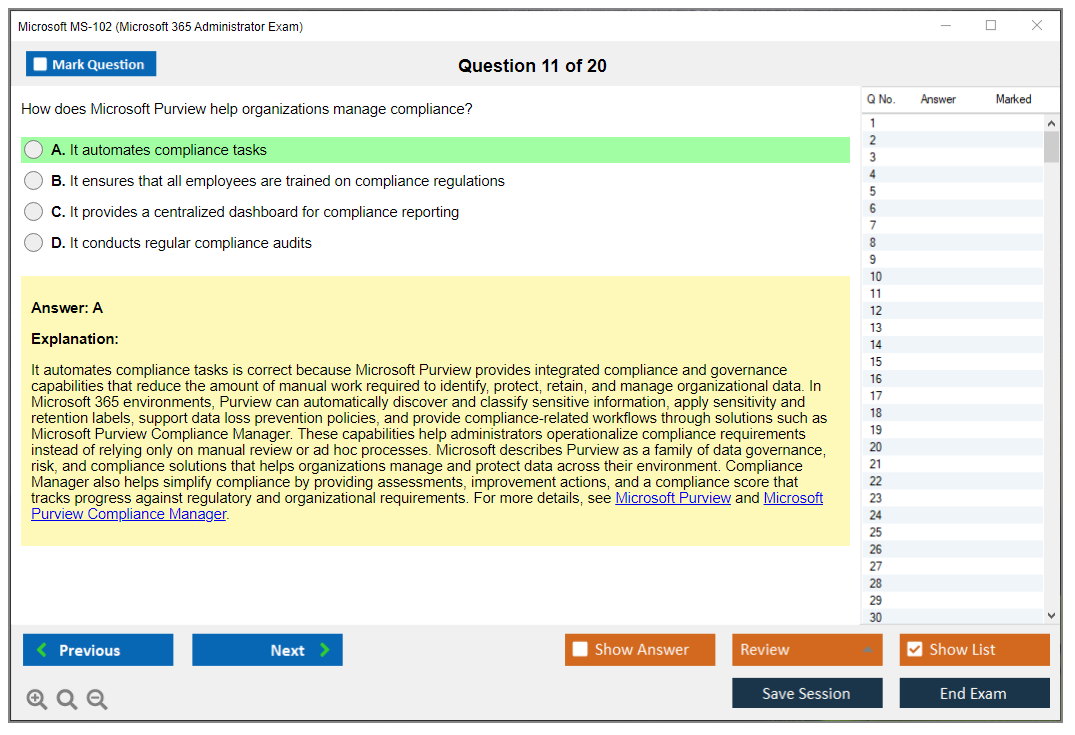Select radio option B employees are trained
Screen dimensions: 1075x735
pyautogui.click(x=33, y=180)
